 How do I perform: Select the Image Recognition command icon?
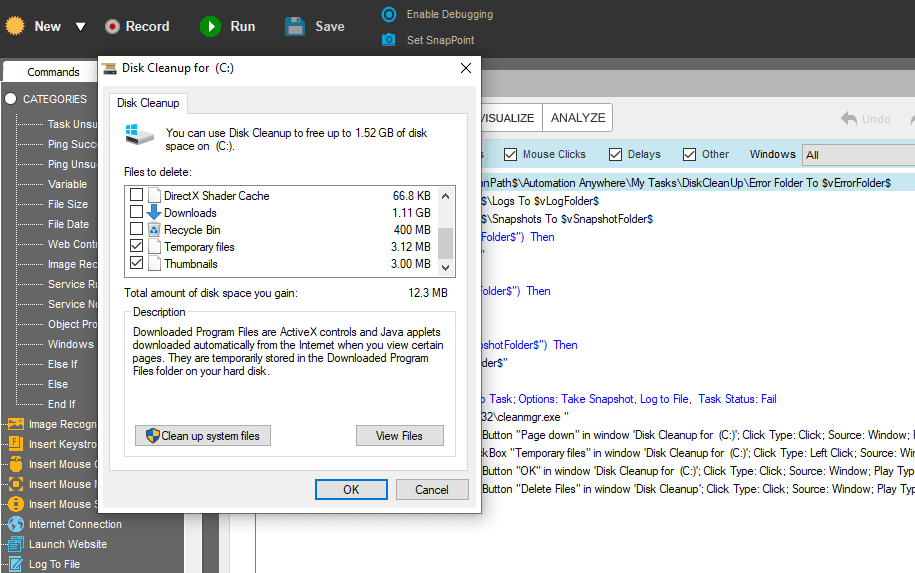tap(16, 424)
